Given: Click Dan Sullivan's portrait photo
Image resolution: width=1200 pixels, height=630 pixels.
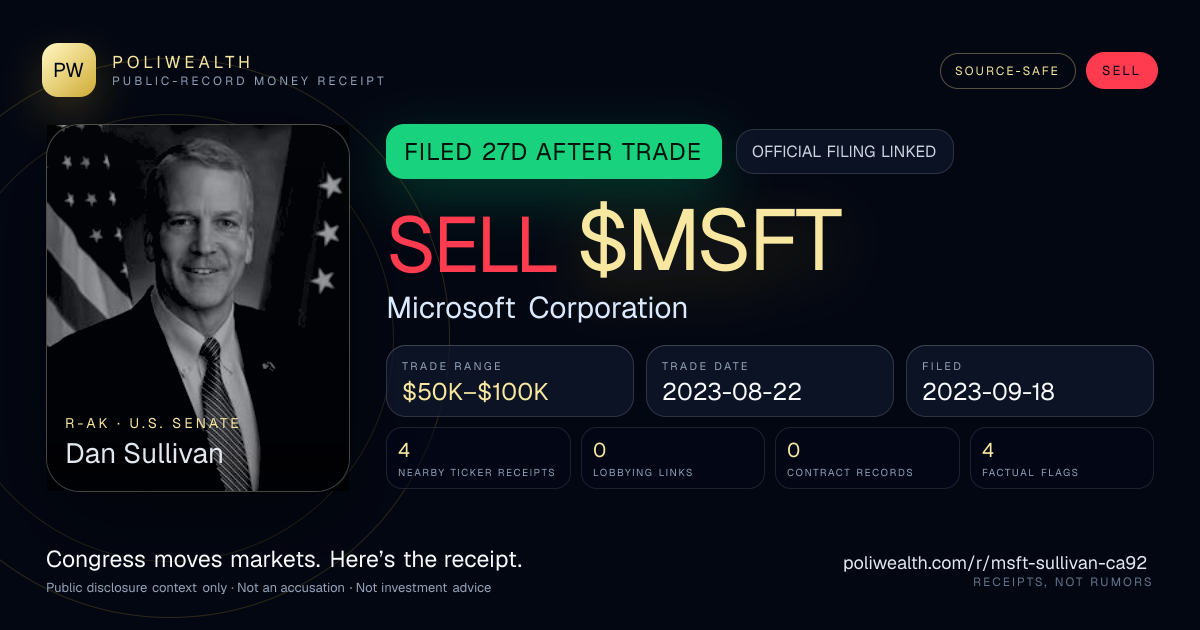Looking at the screenshot, I should (198, 307).
